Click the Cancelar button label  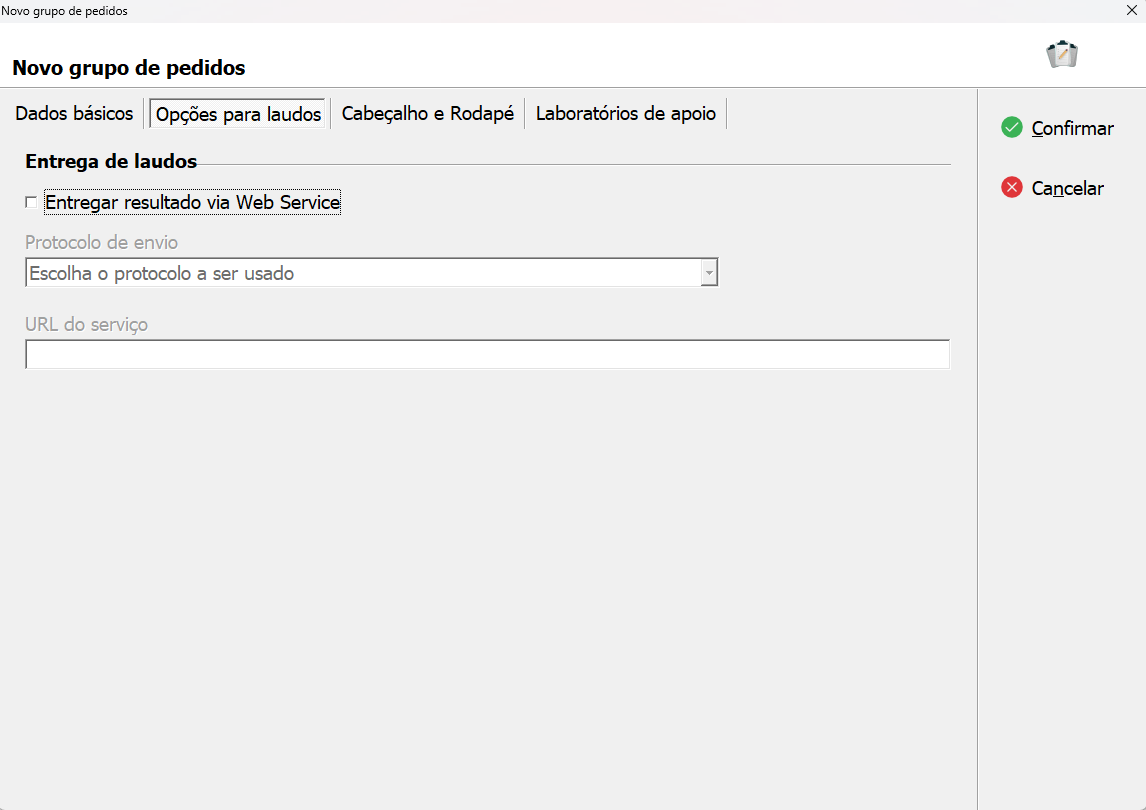[1067, 188]
